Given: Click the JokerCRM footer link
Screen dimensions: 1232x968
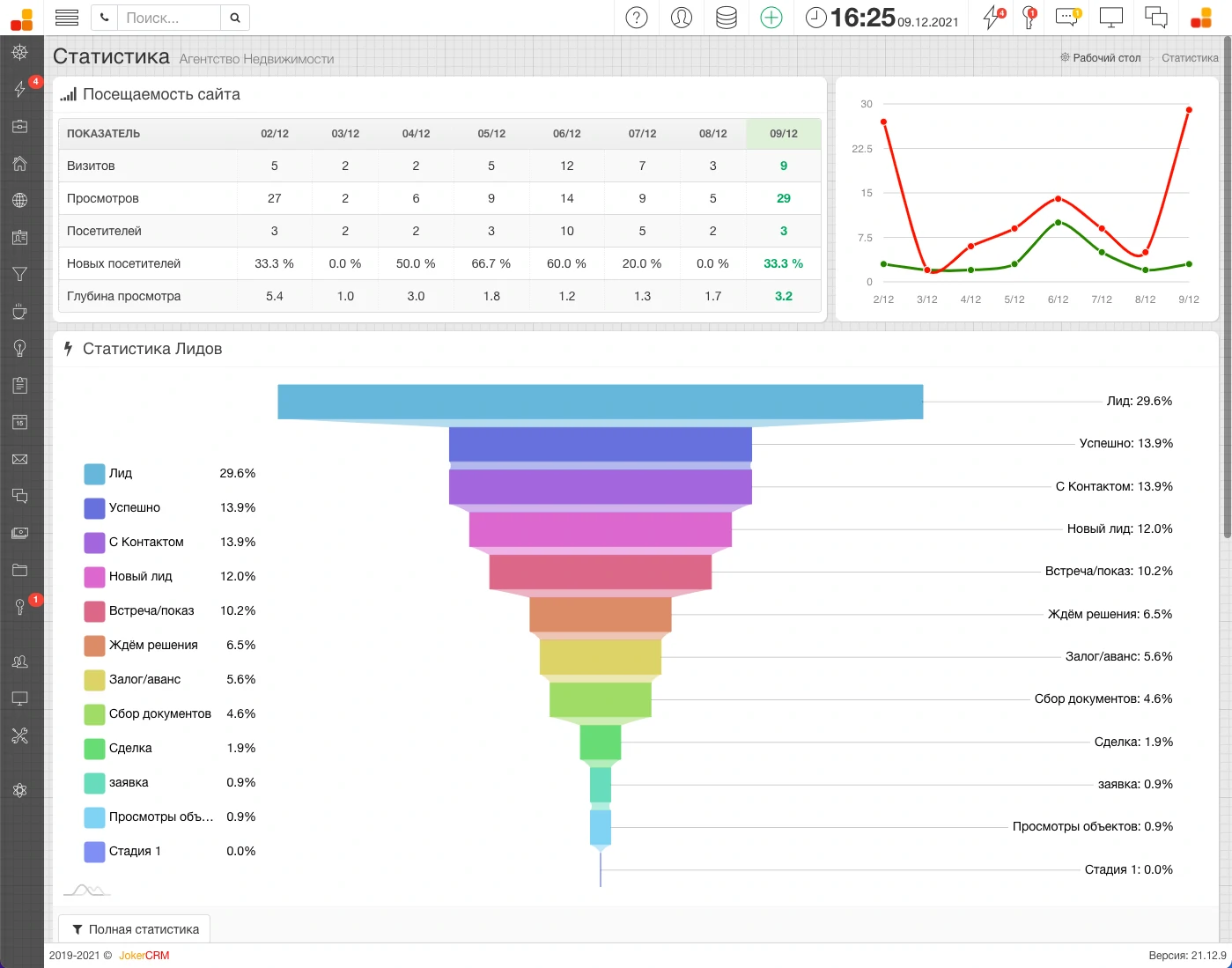Looking at the screenshot, I should [144, 956].
